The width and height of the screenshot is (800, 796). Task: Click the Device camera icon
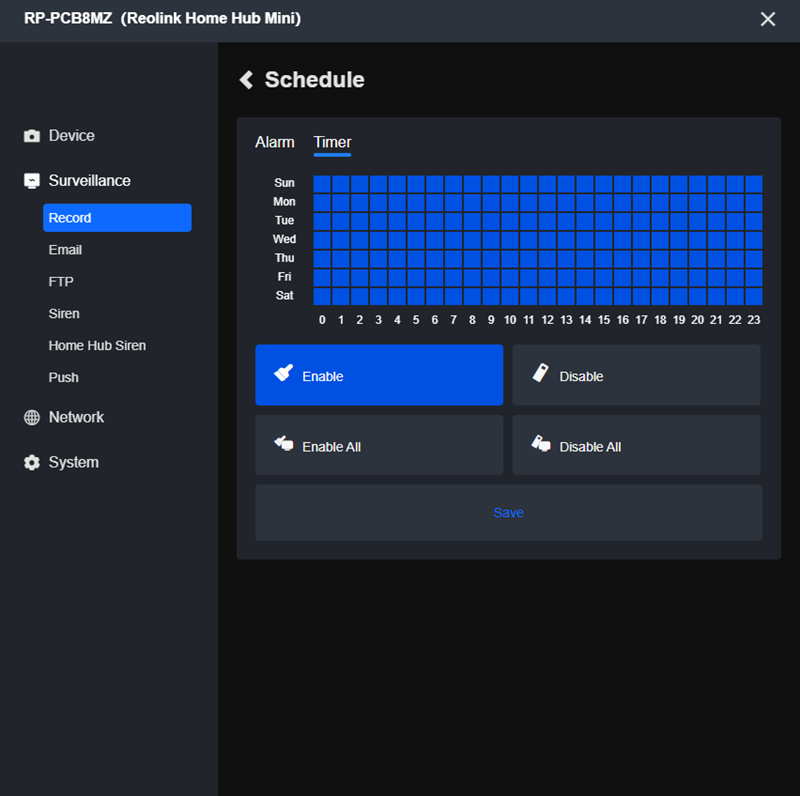pyautogui.click(x=32, y=136)
